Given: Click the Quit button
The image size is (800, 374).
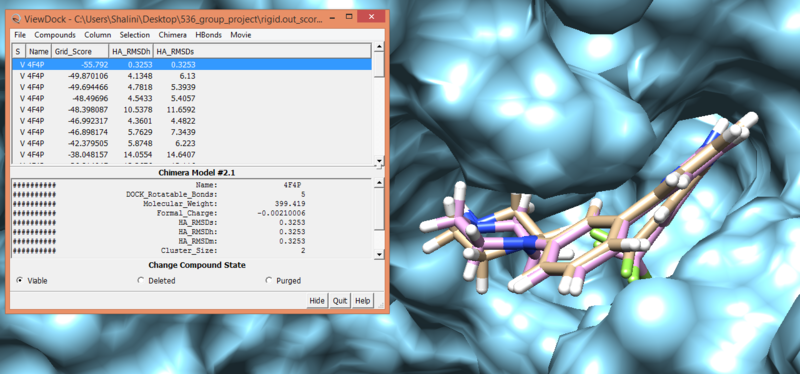Looking at the screenshot, I should click(340, 301).
